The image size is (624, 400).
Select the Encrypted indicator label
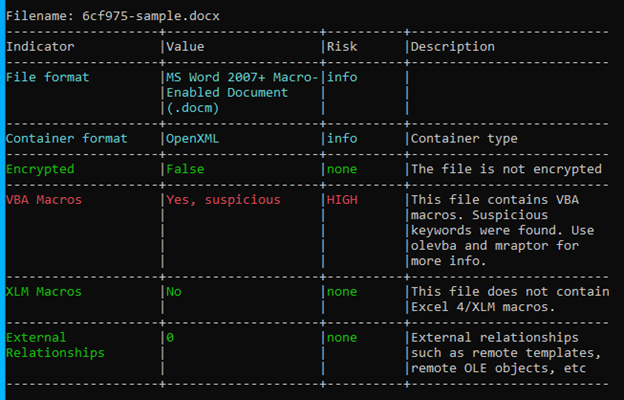pyautogui.click(x=40, y=169)
